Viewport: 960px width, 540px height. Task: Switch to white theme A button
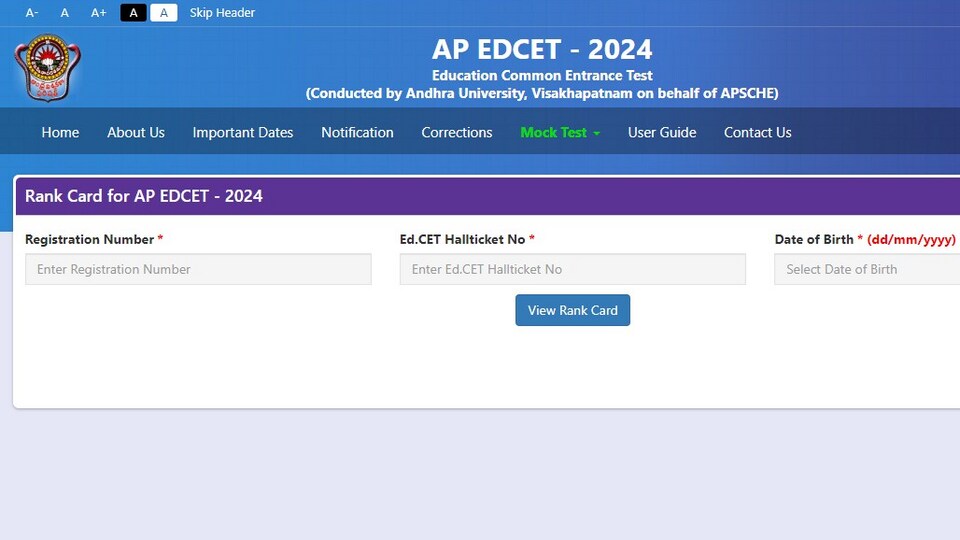tap(163, 13)
